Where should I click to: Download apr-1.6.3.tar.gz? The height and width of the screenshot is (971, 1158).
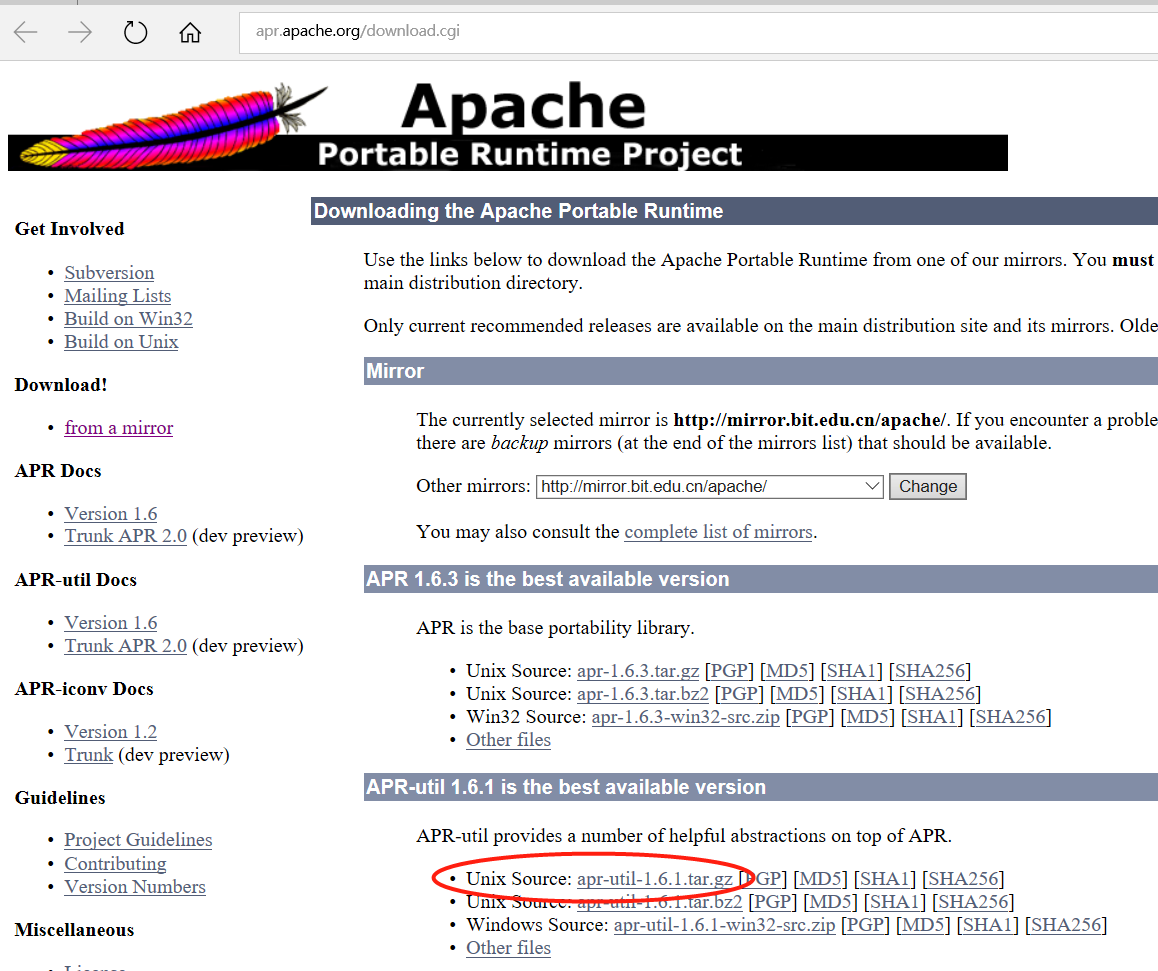pyautogui.click(x=638, y=670)
